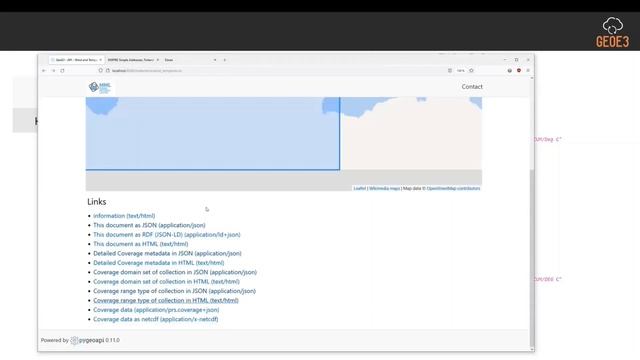This screenshot has height=360, width=640.
Task: Open a new tab with the plus button
Action: point(224,60)
